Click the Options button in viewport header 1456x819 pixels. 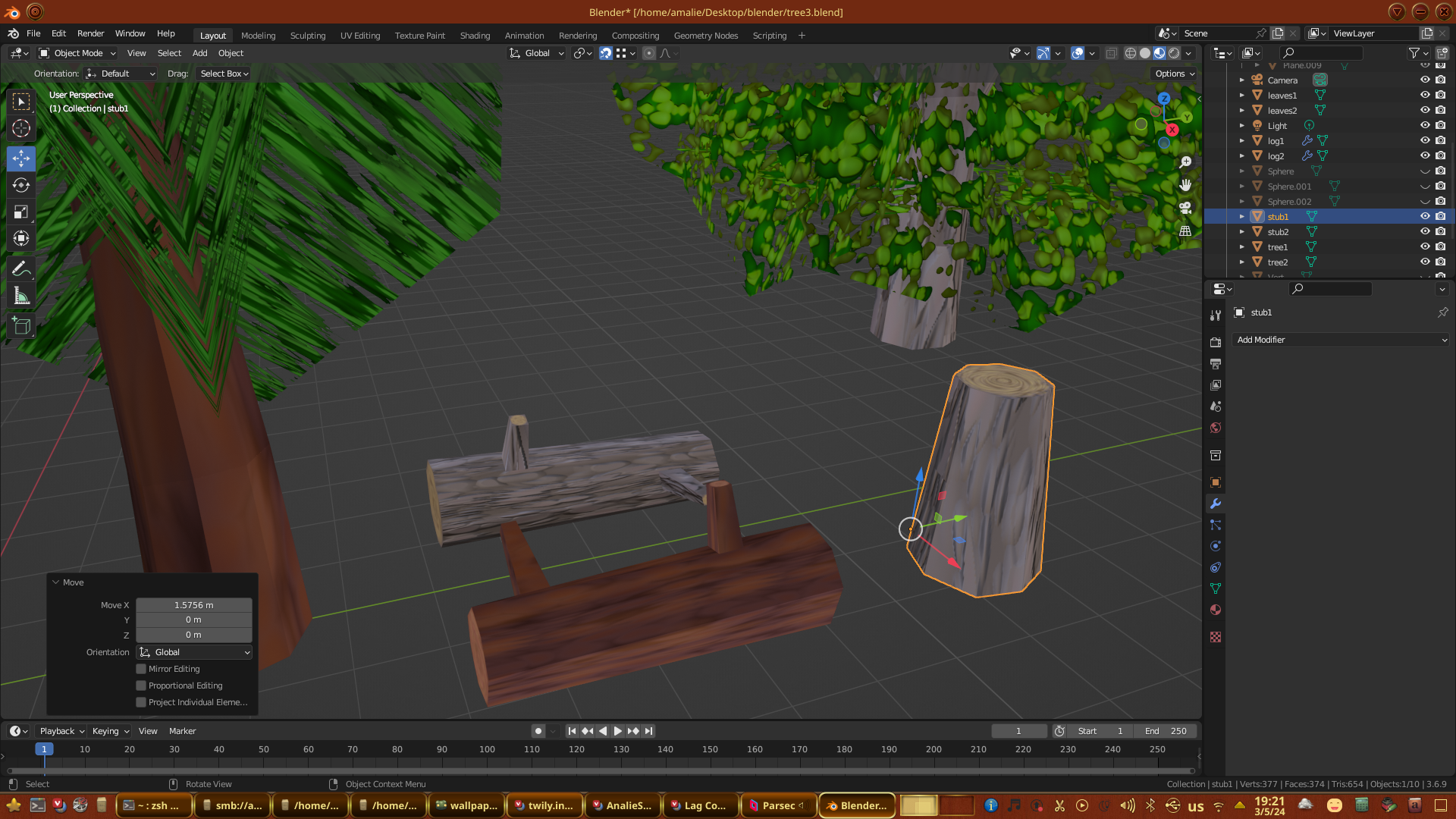(1175, 74)
